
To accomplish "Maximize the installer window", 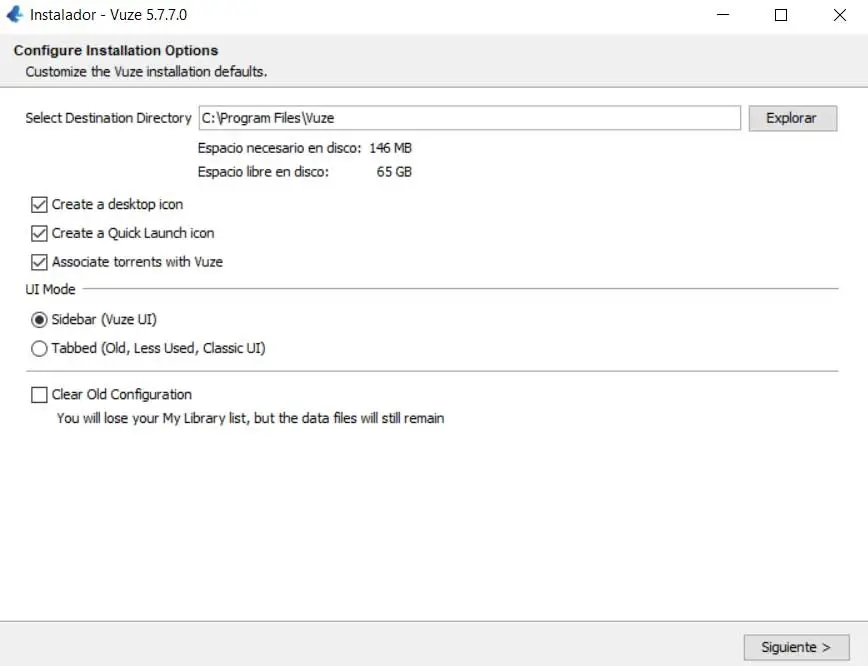I will [781, 15].
